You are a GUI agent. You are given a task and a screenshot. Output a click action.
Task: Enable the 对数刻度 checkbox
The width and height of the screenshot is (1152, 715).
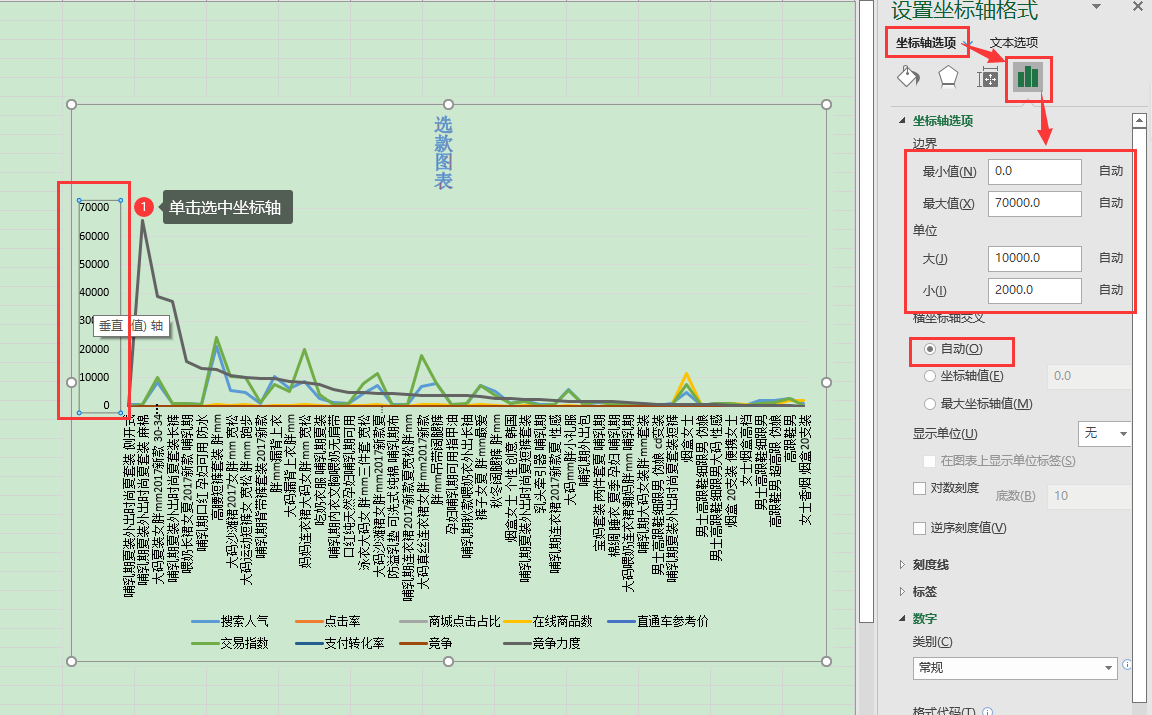[x=920, y=488]
